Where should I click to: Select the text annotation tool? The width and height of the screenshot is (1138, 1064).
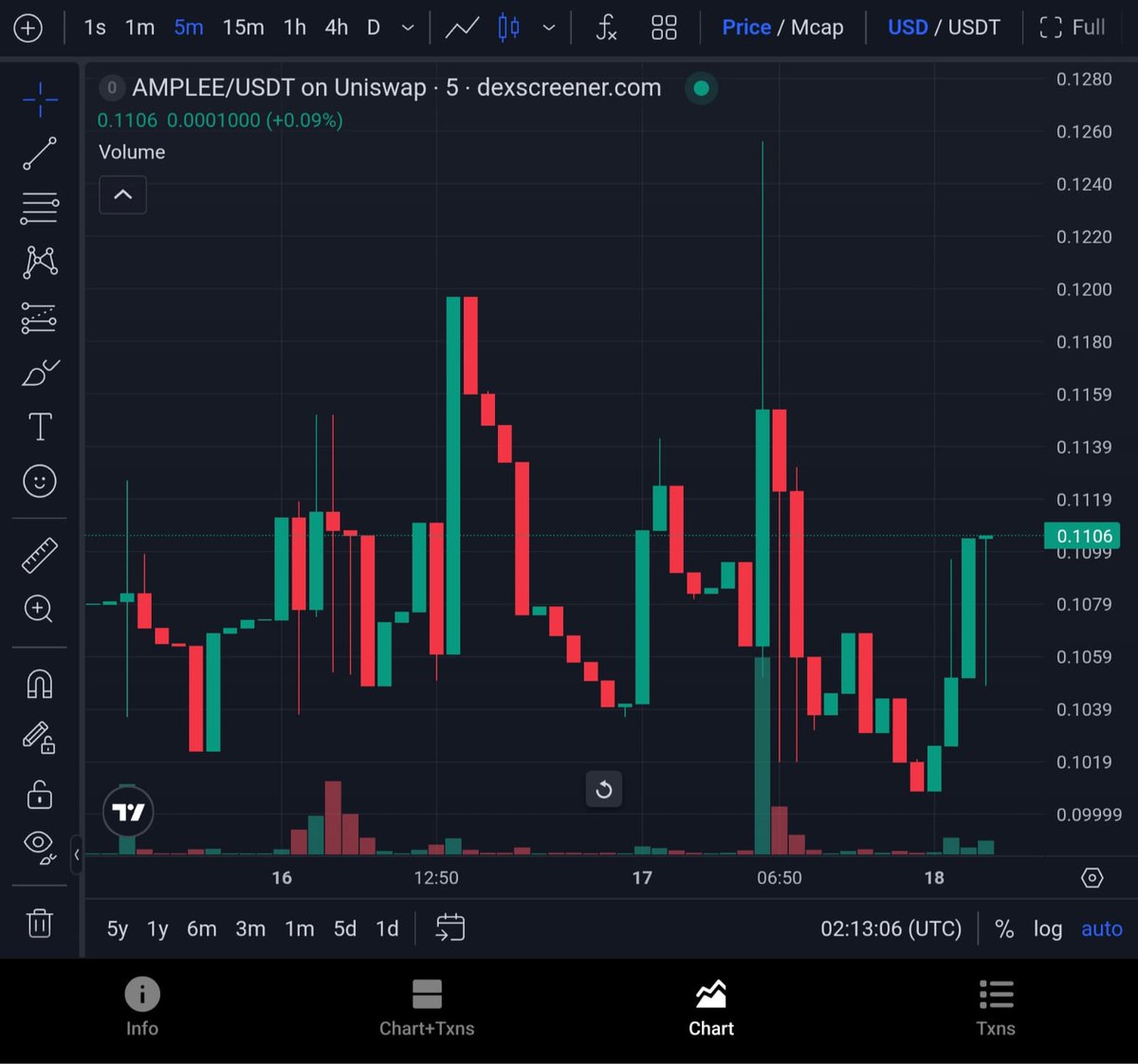point(40,427)
